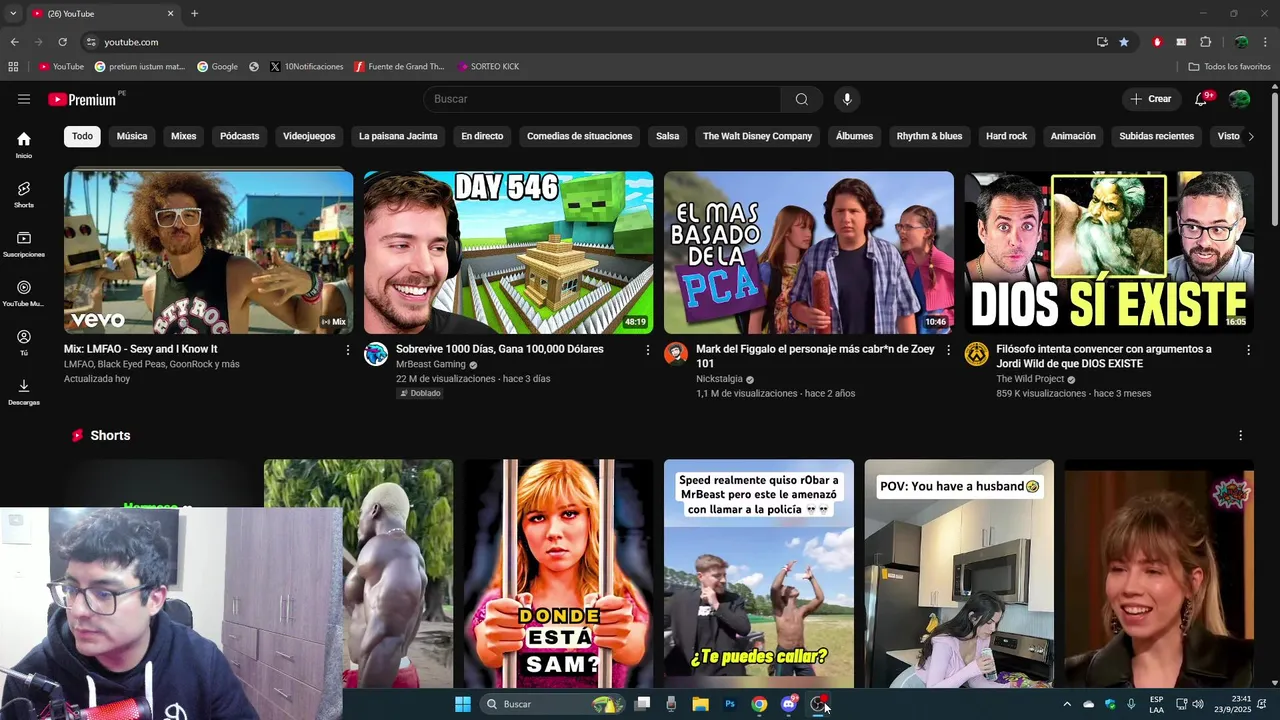The width and height of the screenshot is (1280, 720).
Task: Open Speed quiso robar a MrBeast short
Action: pos(759,574)
